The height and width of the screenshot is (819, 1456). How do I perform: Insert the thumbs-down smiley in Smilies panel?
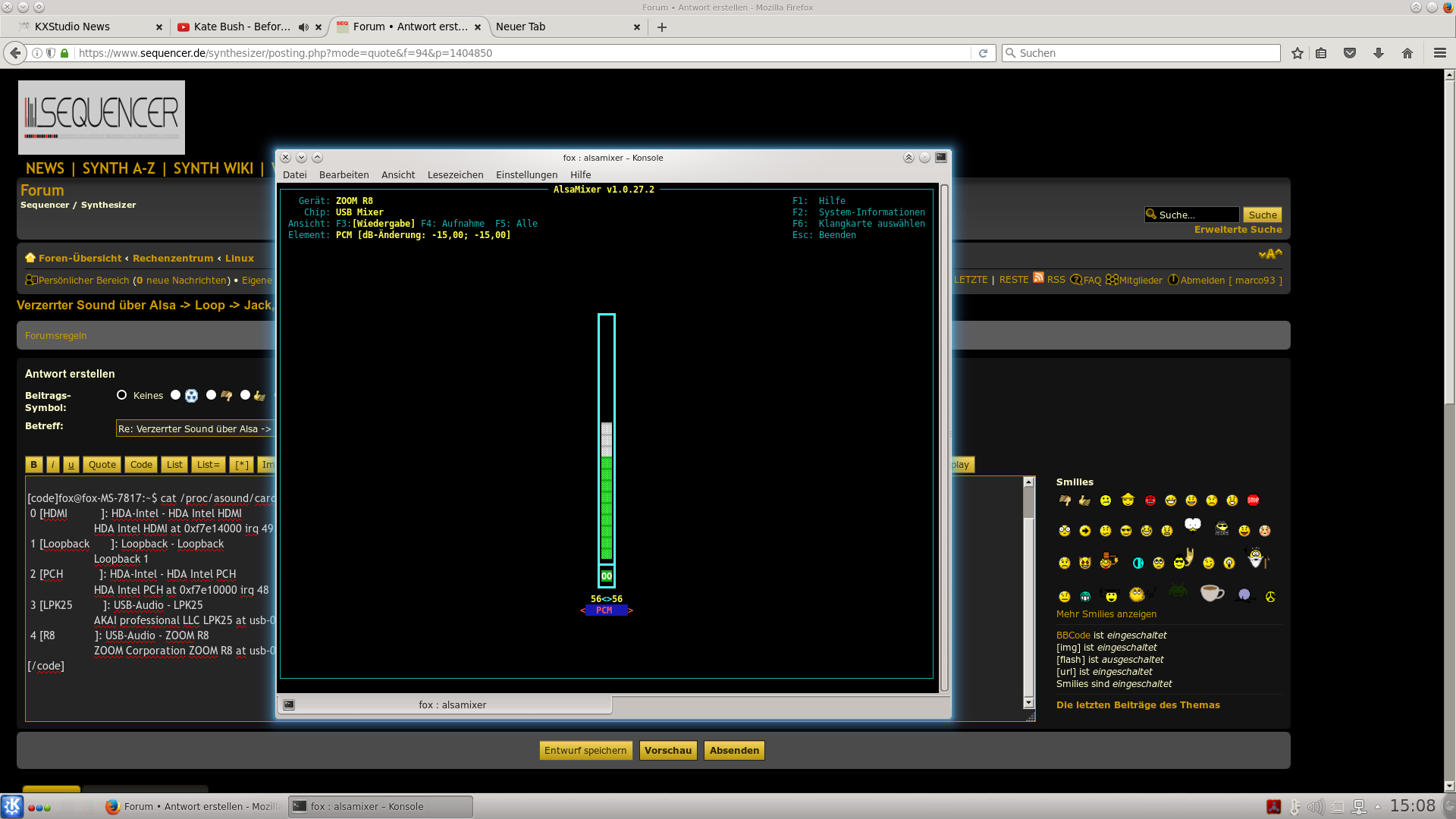pyautogui.click(x=1065, y=500)
